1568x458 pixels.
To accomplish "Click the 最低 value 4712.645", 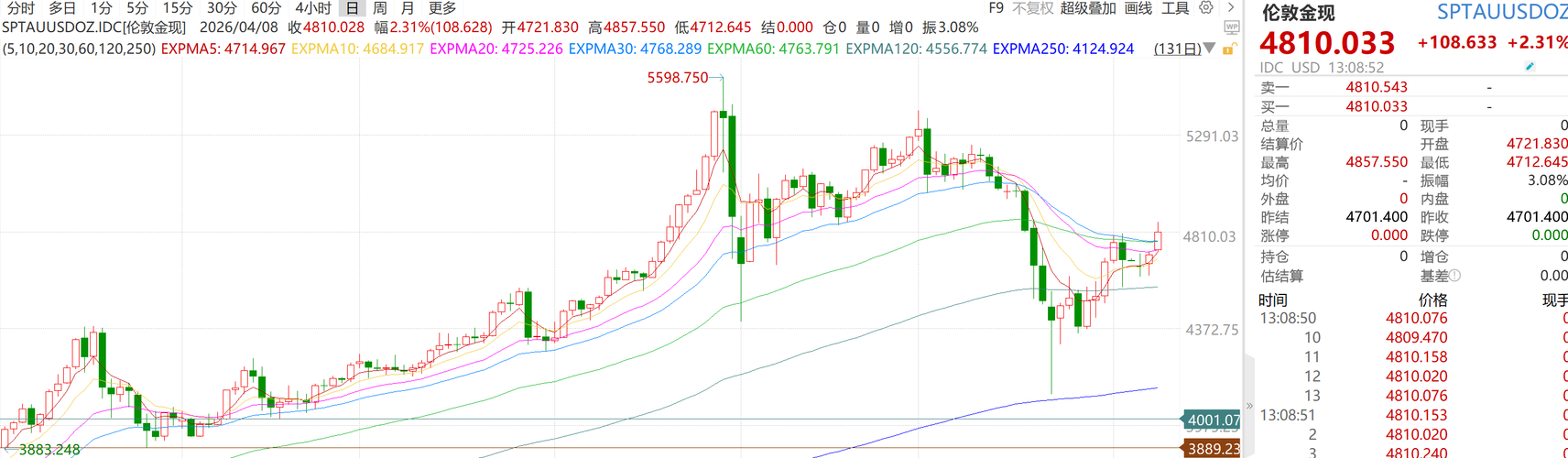I will coord(1537,162).
